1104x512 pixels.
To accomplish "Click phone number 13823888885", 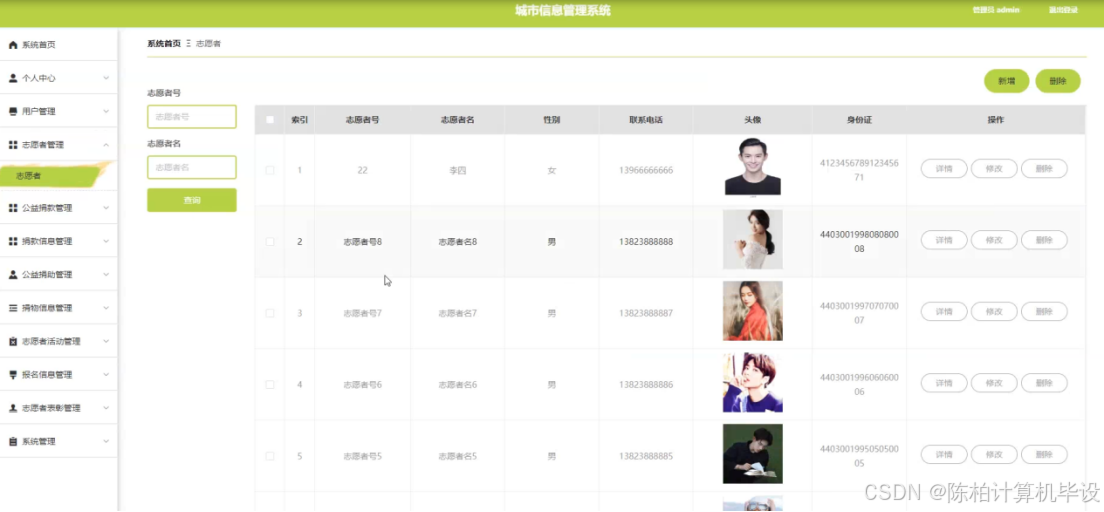I will tap(646, 456).
